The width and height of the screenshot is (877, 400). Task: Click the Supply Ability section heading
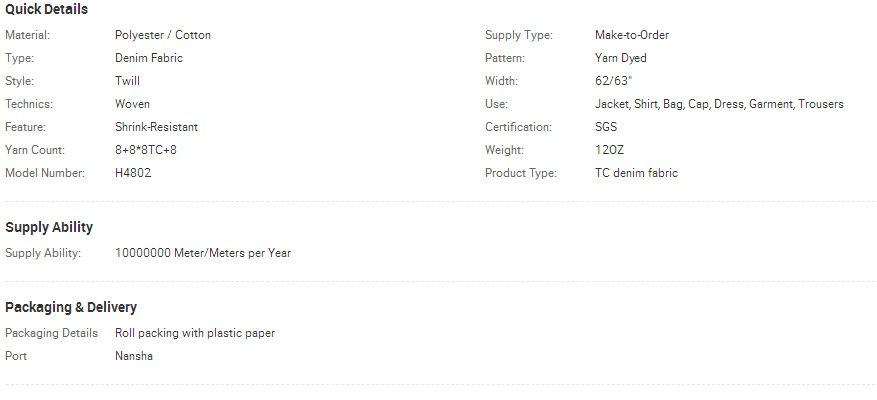pyautogui.click(x=49, y=228)
